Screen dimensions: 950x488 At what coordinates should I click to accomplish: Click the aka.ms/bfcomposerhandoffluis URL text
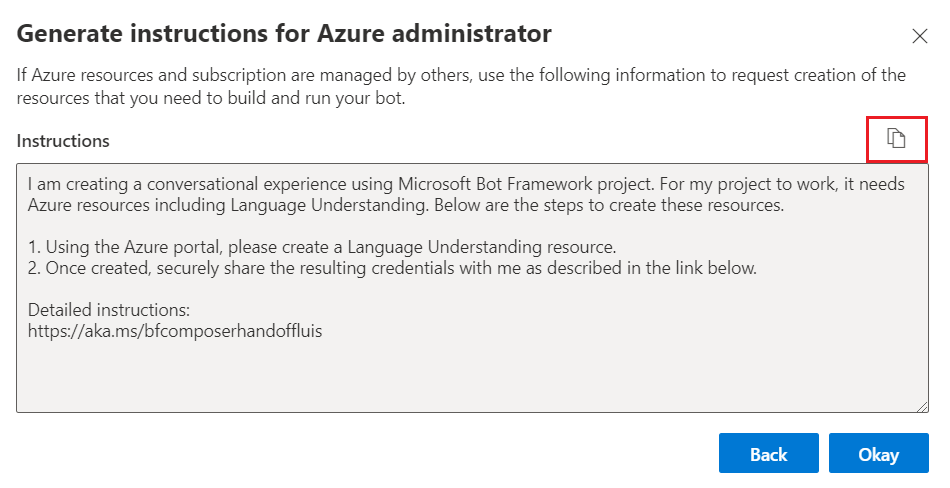[175, 327]
